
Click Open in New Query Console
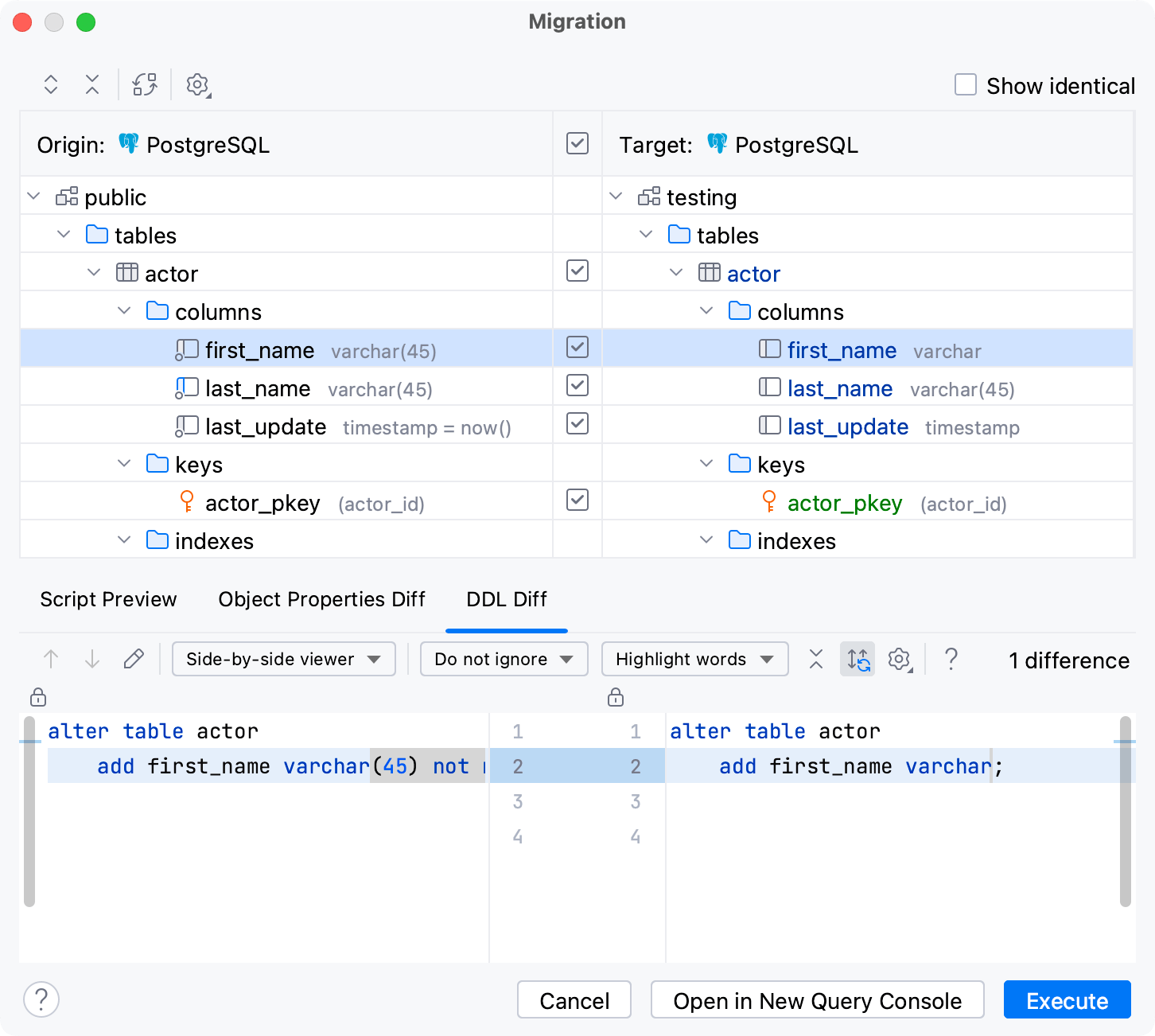[x=817, y=1000]
